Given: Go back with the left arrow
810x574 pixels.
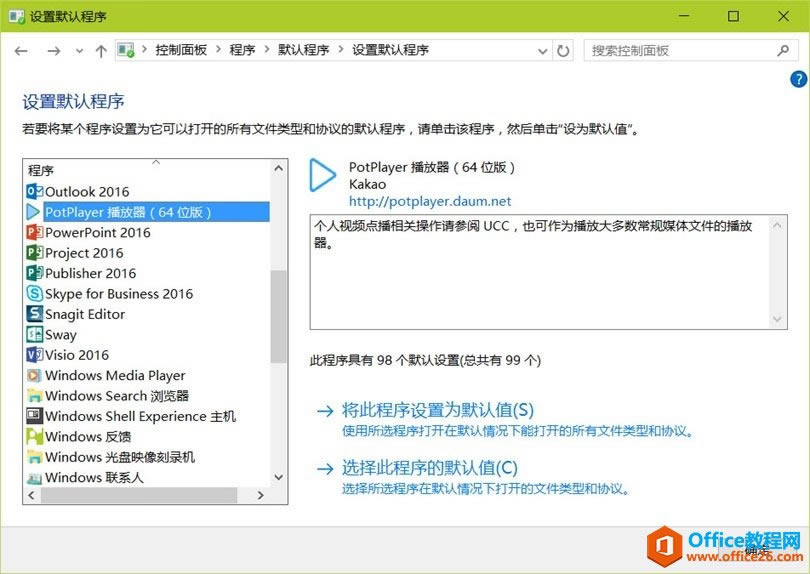Looking at the screenshot, I should 21,51.
